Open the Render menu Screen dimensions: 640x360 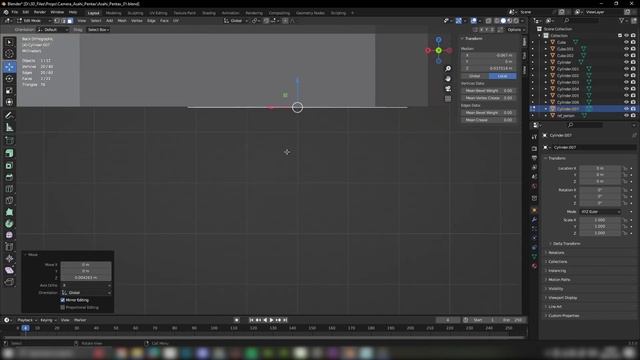tap(40, 12)
